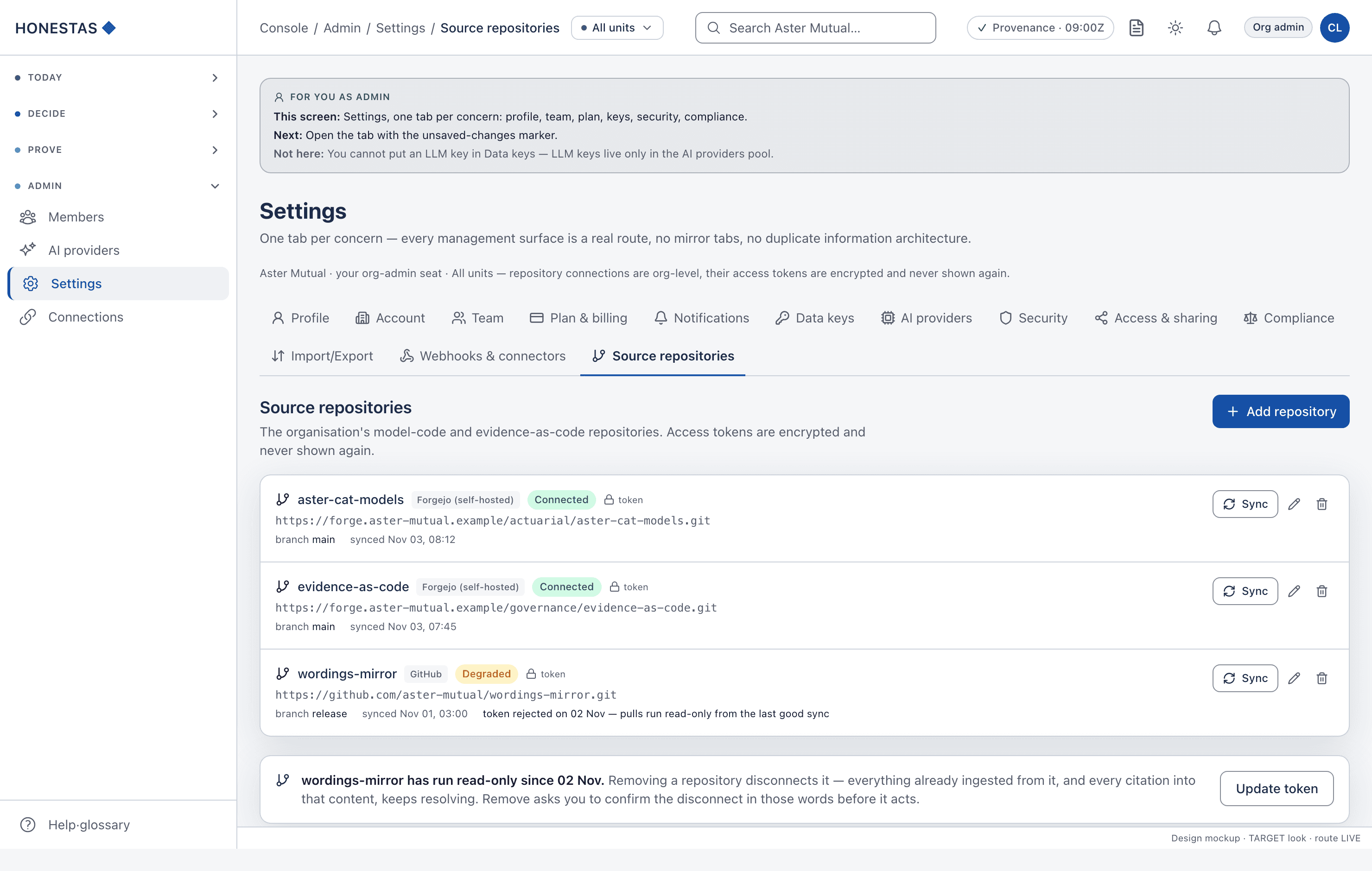Go to Plan & billing tab

(578, 318)
